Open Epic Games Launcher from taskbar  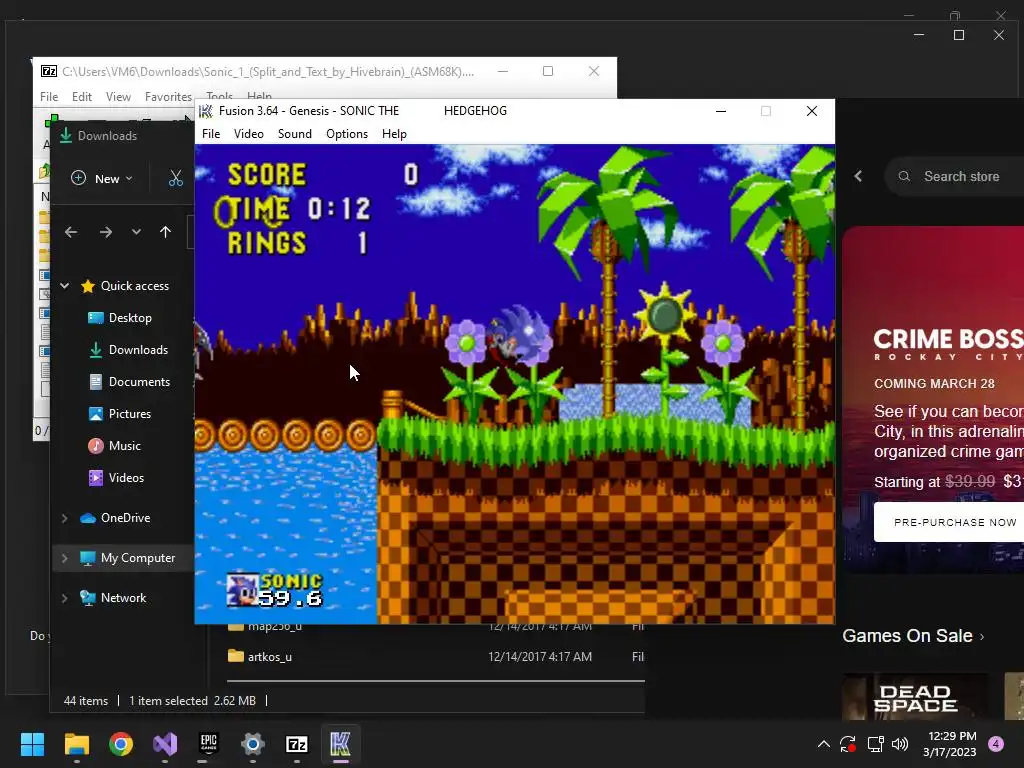pyautogui.click(x=208, y=744)
